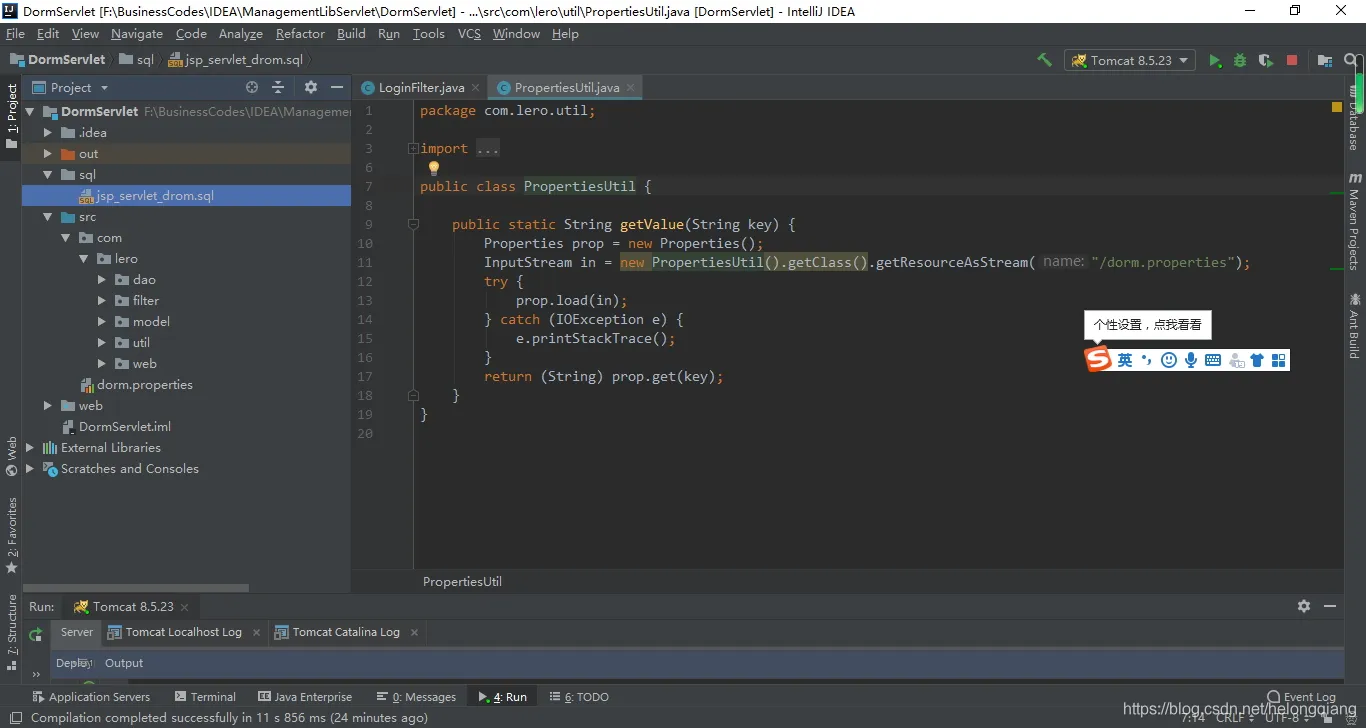
Task: Open the Navigate menu
Action: [137, 33]
